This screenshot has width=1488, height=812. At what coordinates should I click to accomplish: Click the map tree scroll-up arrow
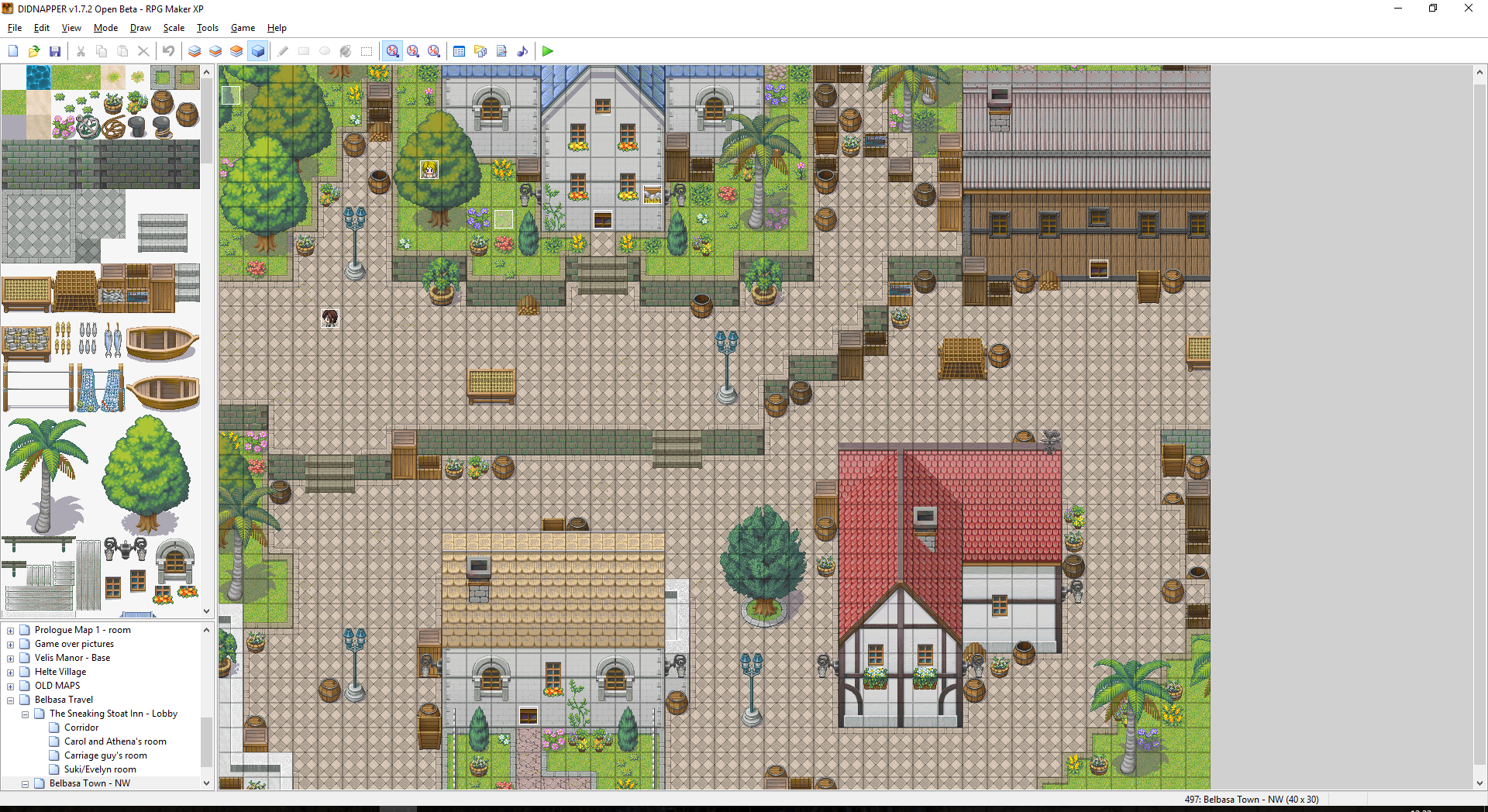tap(207, 630)
